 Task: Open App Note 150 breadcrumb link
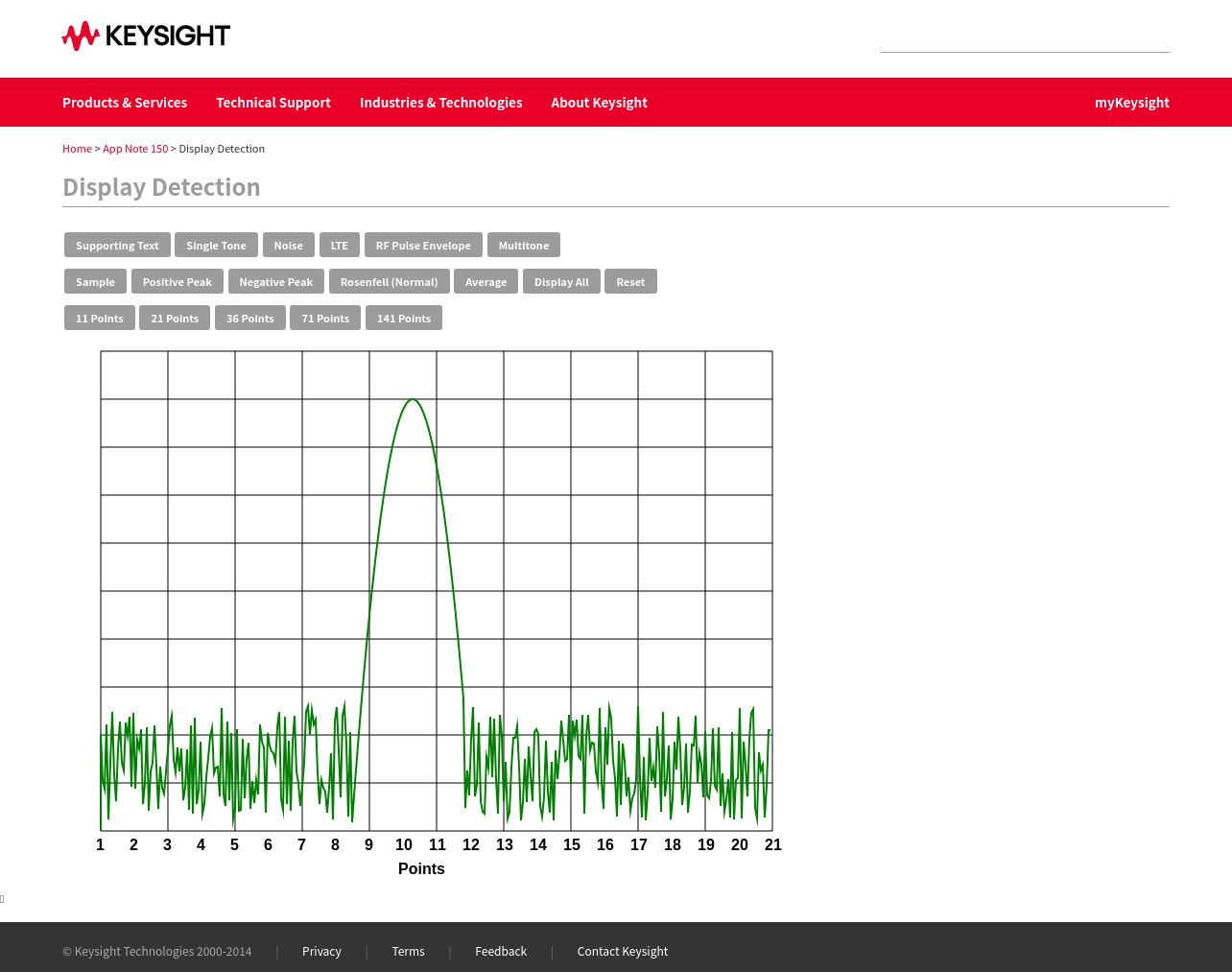click(135, 149)
